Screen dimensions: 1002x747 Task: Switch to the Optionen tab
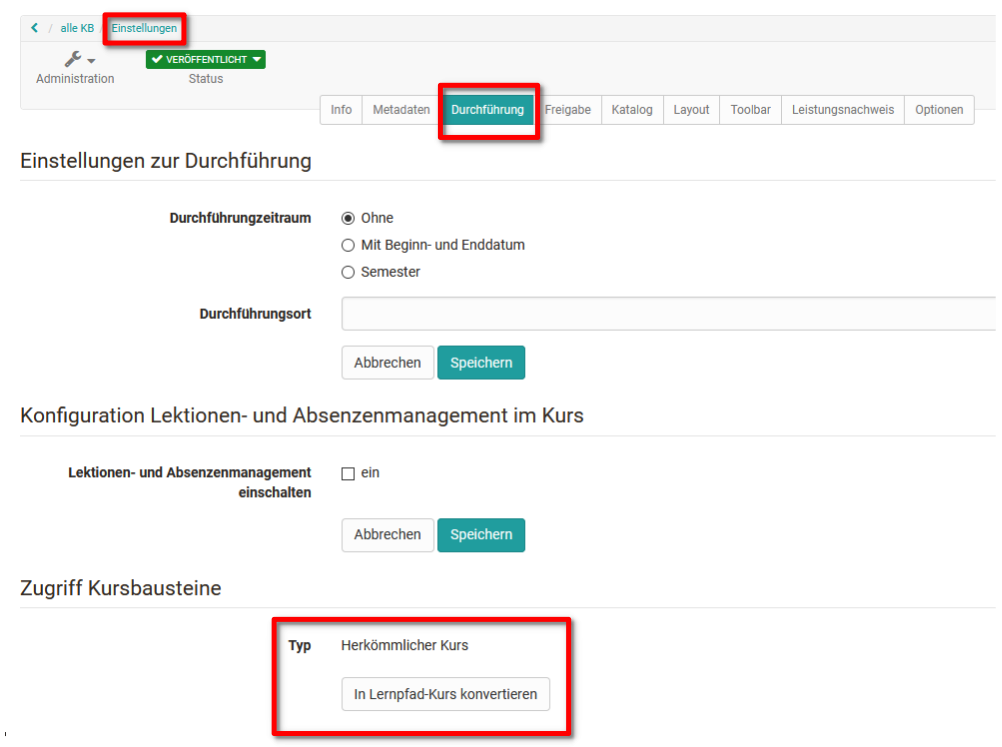click(x=939, y=110)
